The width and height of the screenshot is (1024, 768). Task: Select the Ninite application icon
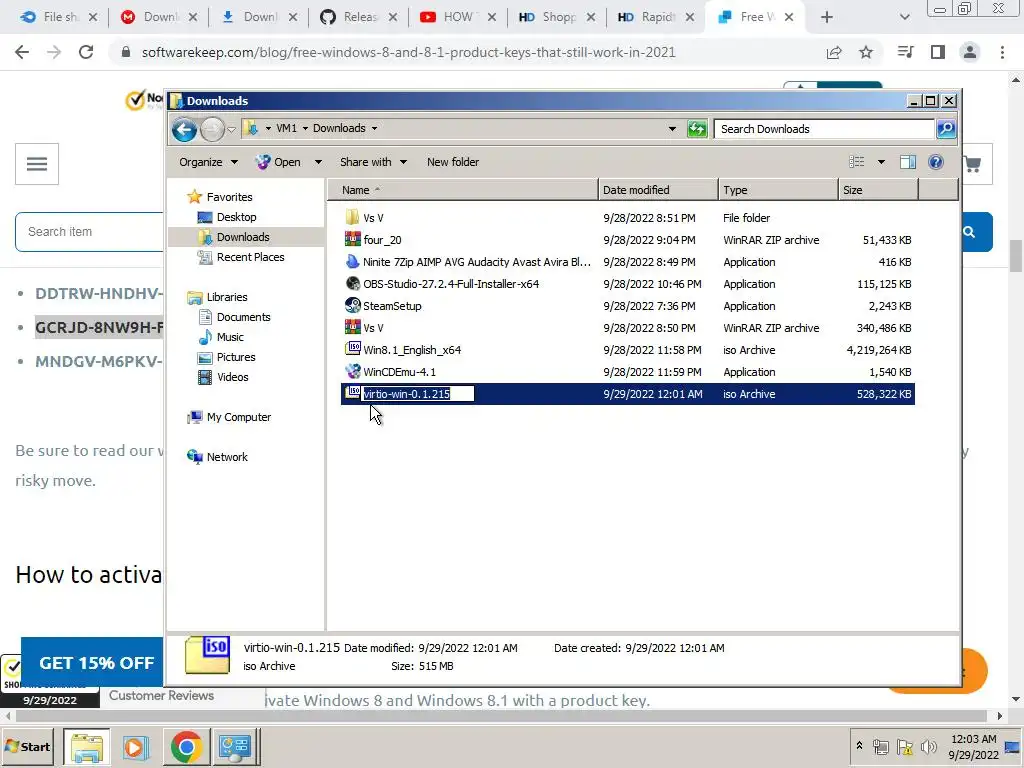point(352,262)
